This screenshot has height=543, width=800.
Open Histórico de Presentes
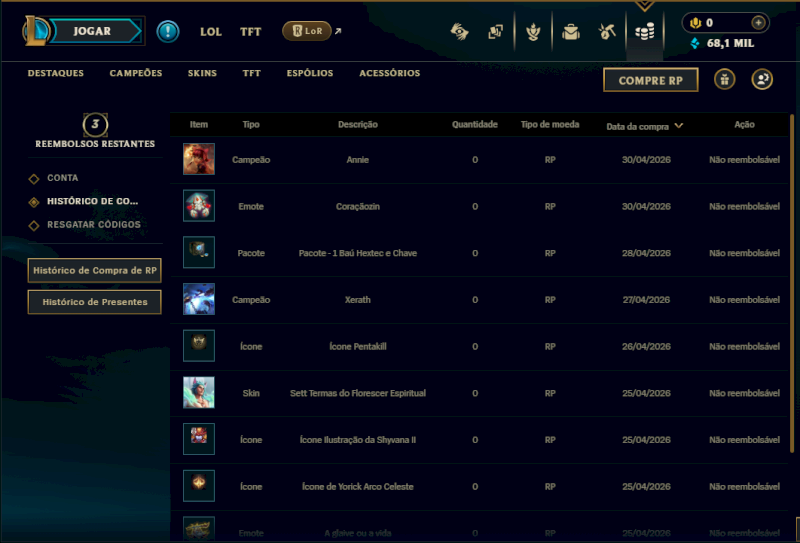(94, 302)
